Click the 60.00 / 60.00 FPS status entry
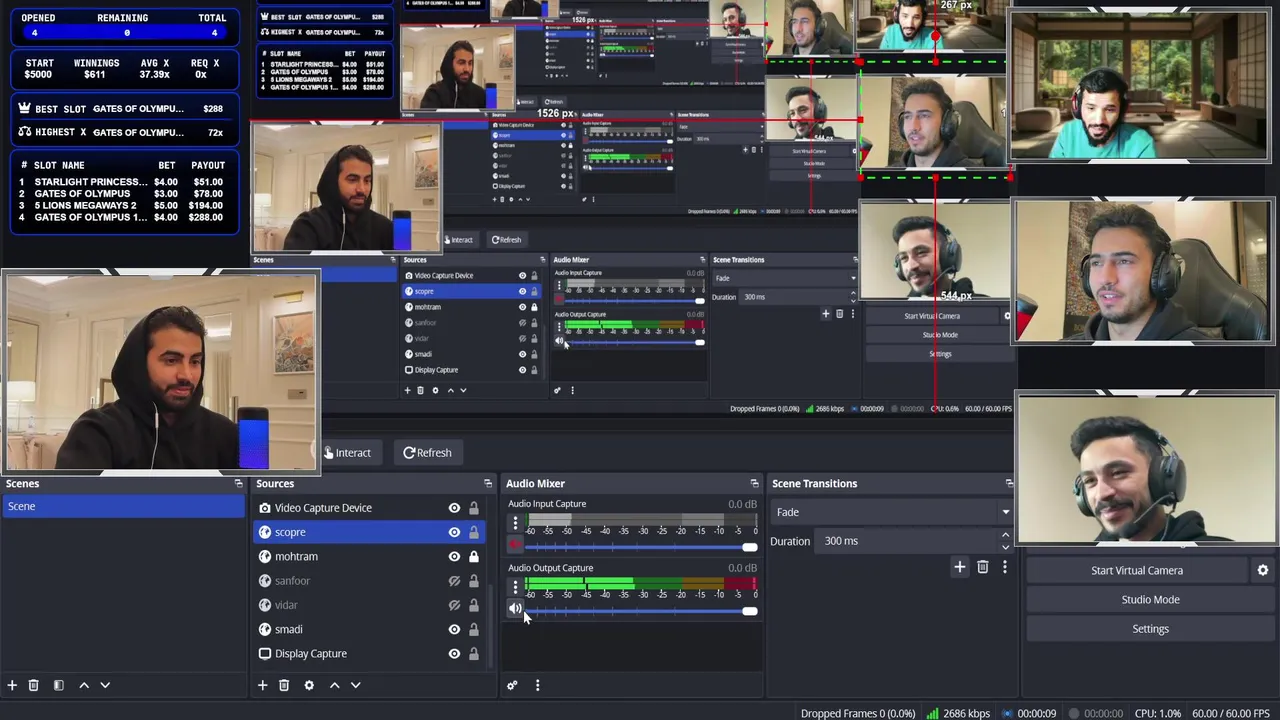The image size is (1280, 720). pos(1232,713)
